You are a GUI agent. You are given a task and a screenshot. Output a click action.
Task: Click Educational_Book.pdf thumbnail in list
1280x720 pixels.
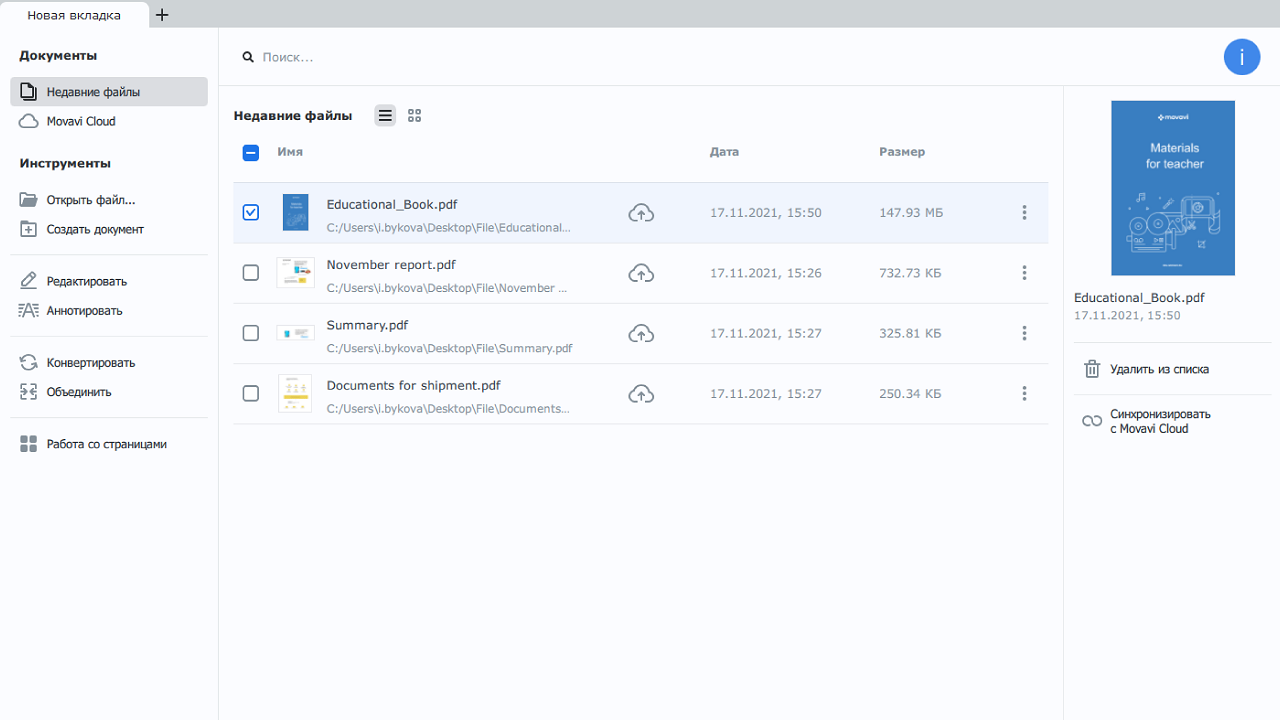pos(295,212)
